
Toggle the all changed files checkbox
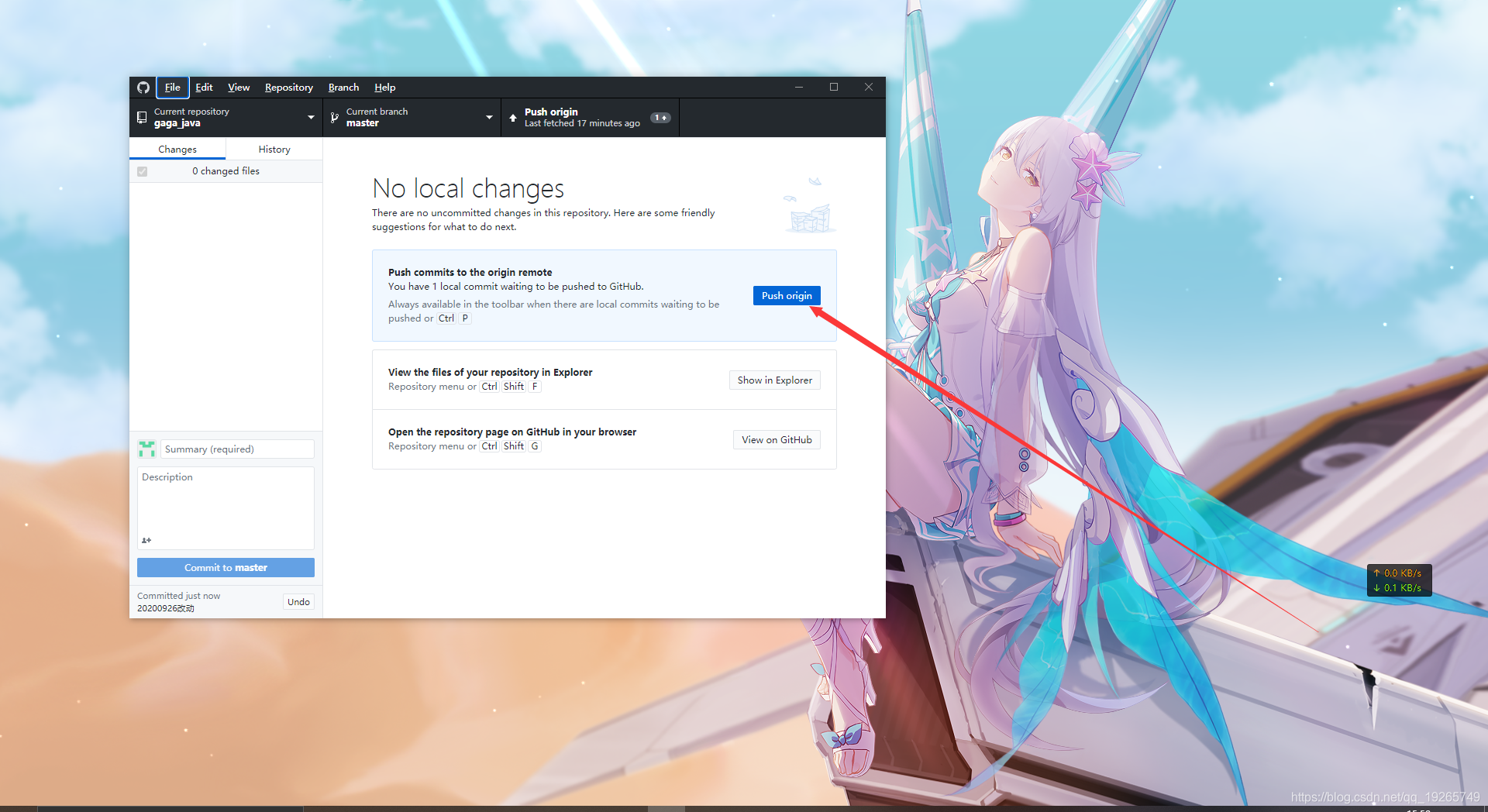pos(143,171)
